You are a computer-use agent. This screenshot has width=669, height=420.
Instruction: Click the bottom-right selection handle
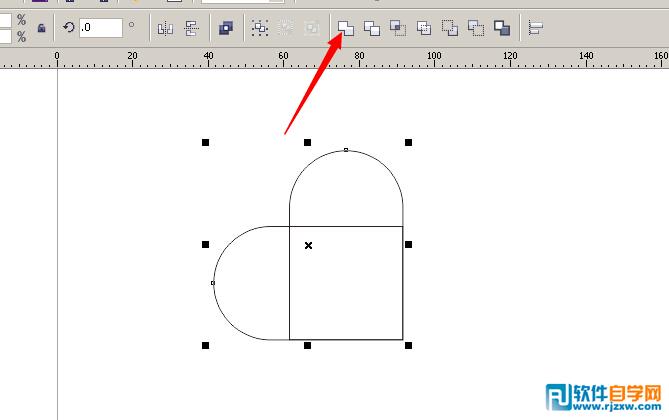coord(408,345)
